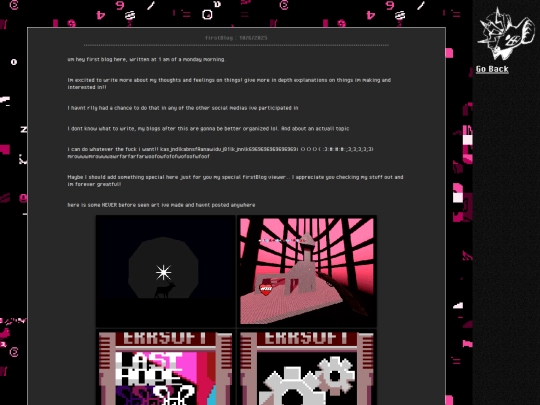Screen dimensions: 540x405
Task: Click the line 'I can do whatever the fuck I want'
Action: click(220, 153)
